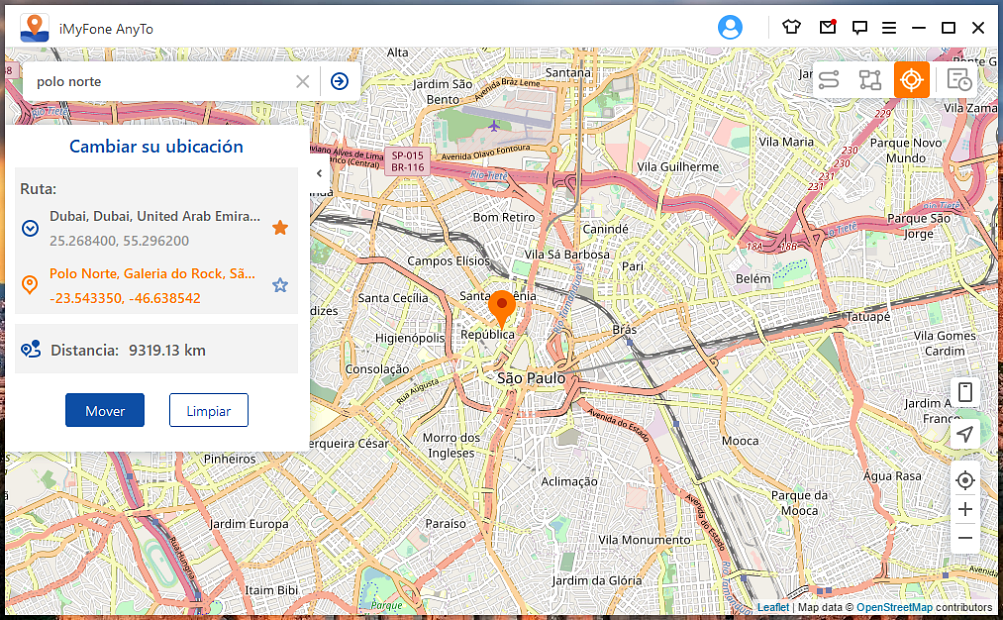Click the search go arrow button
The width and height of the screenshot is (1003, 620).
[340, 81]
